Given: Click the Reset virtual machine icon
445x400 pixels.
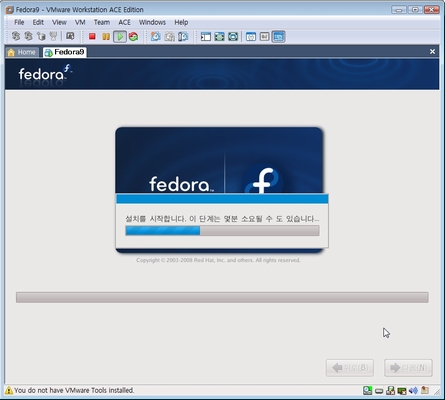Looking at the screenshot, I should click(133, 36).
